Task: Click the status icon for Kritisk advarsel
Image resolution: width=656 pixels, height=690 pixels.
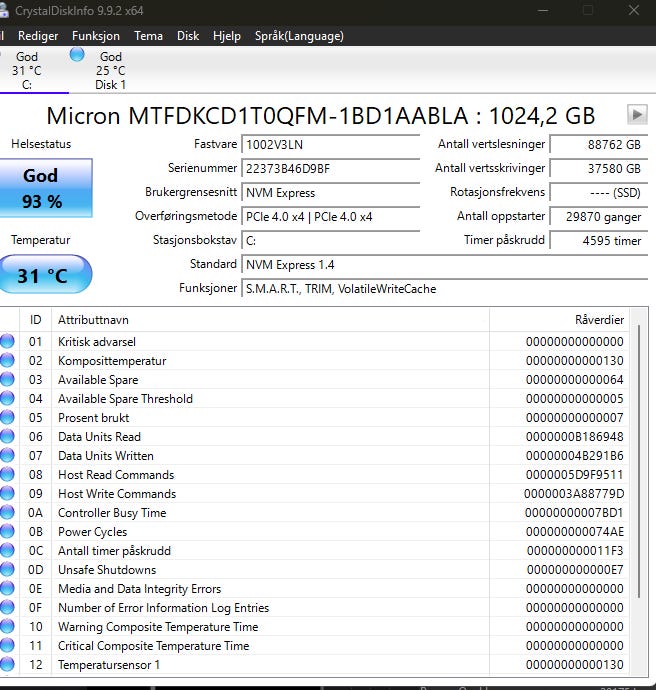Action: tap(7, 341)
